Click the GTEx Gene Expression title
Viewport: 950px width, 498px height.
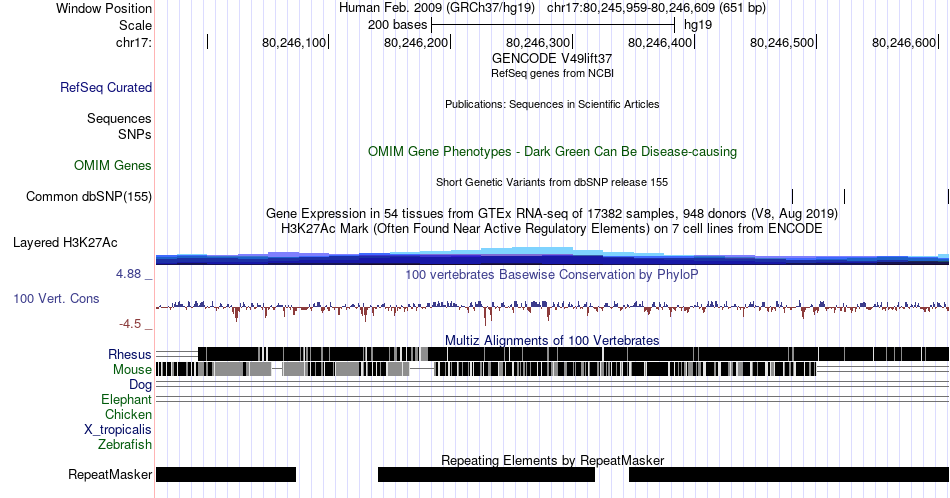[x=552, y=213]
